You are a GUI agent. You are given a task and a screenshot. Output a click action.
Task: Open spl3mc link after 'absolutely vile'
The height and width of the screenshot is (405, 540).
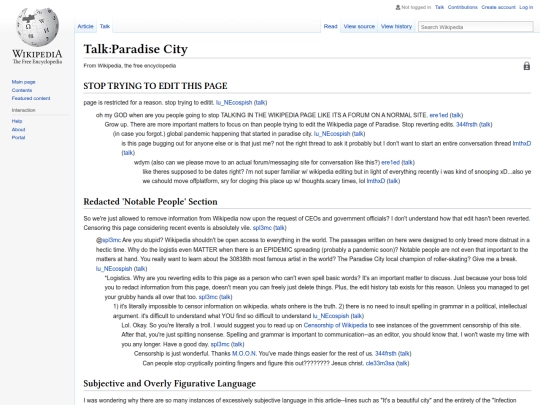(262, 228)
